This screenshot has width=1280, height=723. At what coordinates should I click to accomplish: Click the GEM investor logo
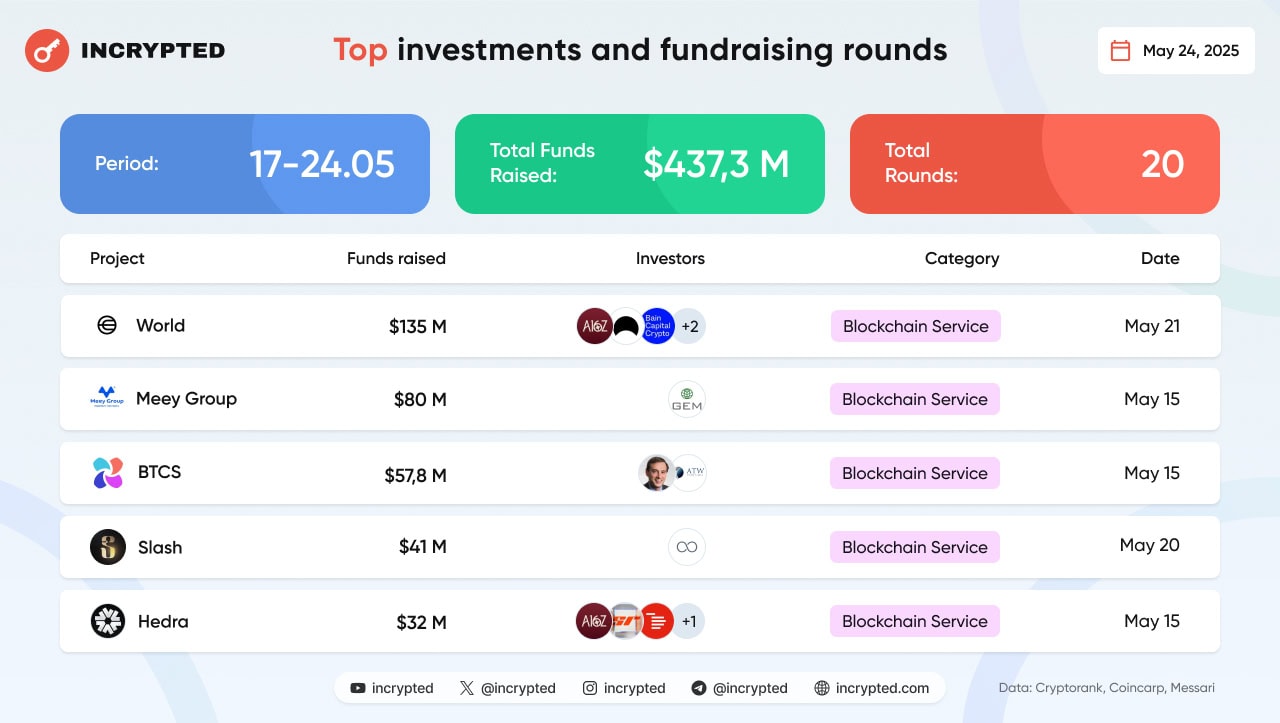(x=687, y=399)
